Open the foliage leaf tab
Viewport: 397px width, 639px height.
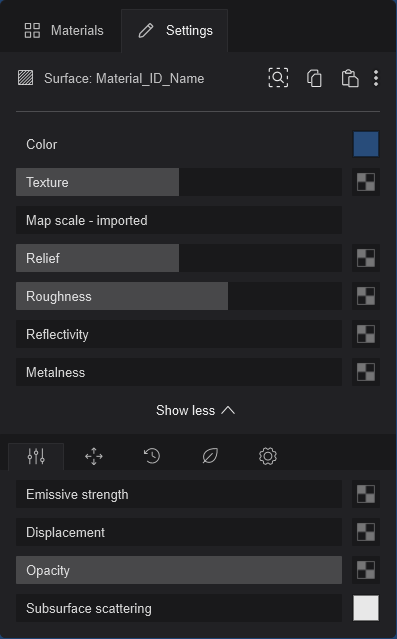click(210, 456)
